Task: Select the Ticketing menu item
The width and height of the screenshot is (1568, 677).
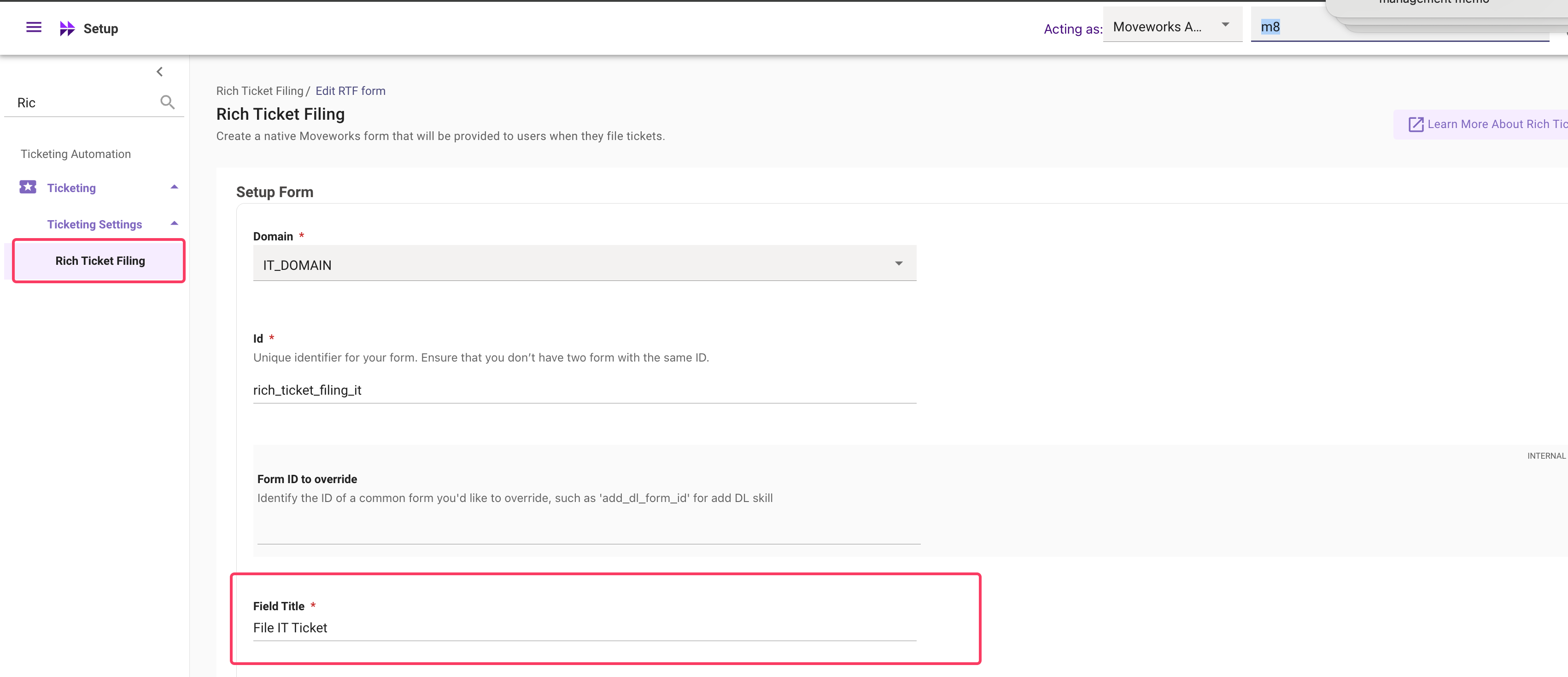Action: tap(71, 187)
